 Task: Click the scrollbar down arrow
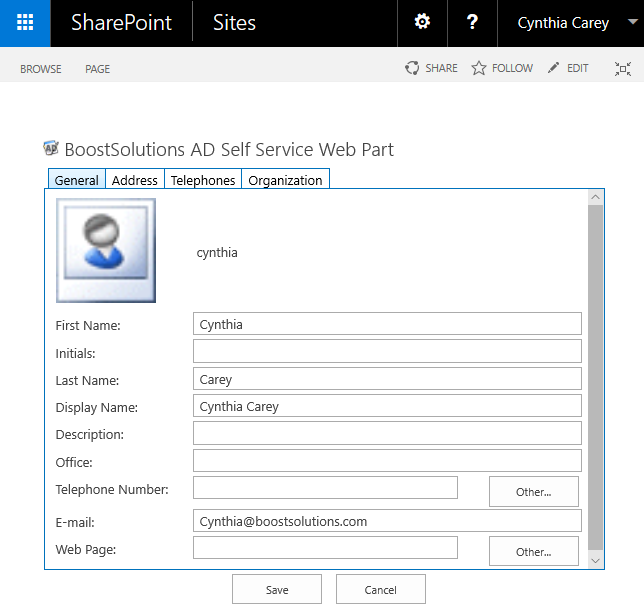(596, 560)
